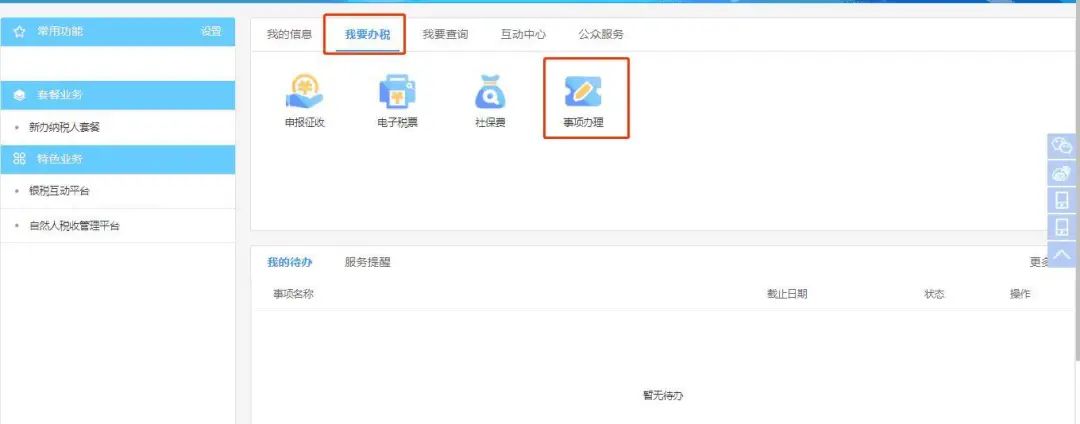Switch to 我的信息 tab
Screen dimensions: 1080x424
click(x=289, y=34)
